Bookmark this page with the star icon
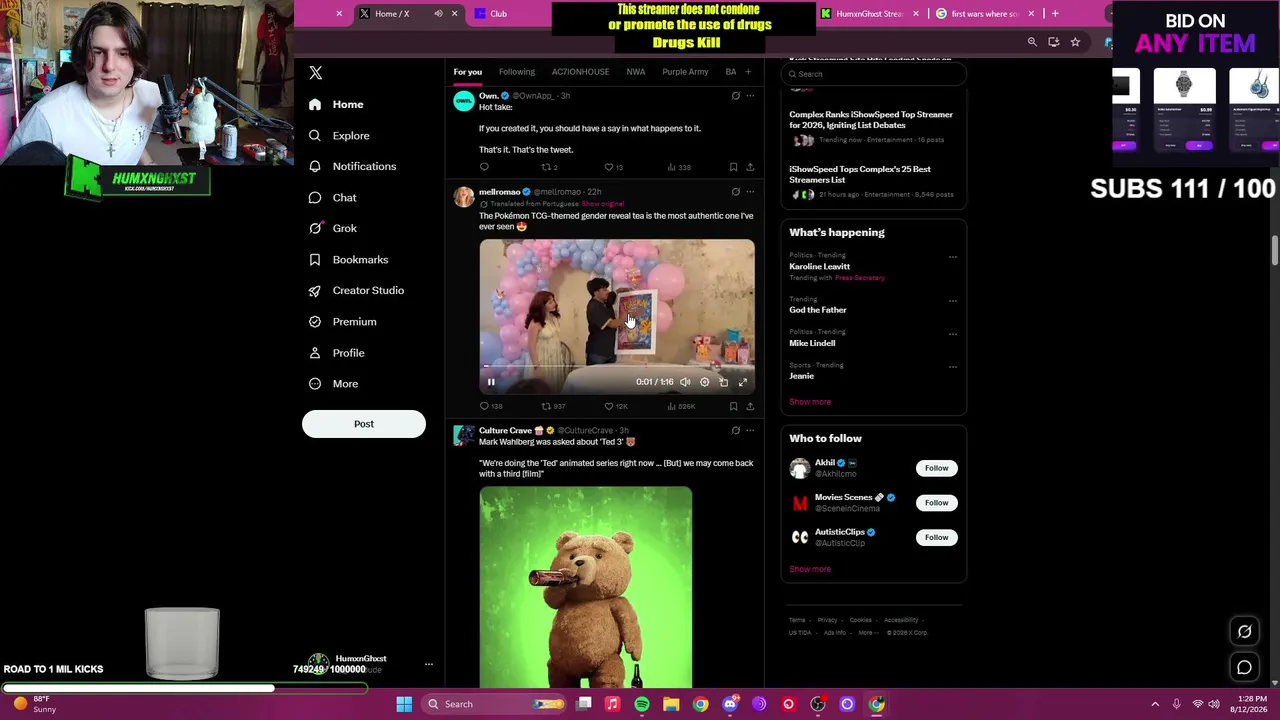 coord(1075,42)
